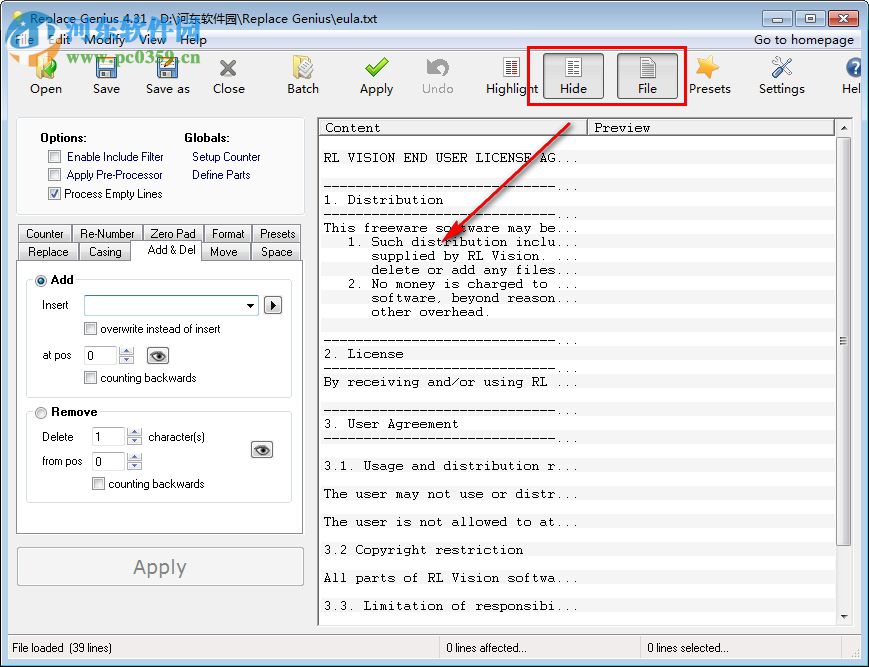Expand the Insert text dropdown
This screenshot has height=667, width=869.
[x=250, y=305]
